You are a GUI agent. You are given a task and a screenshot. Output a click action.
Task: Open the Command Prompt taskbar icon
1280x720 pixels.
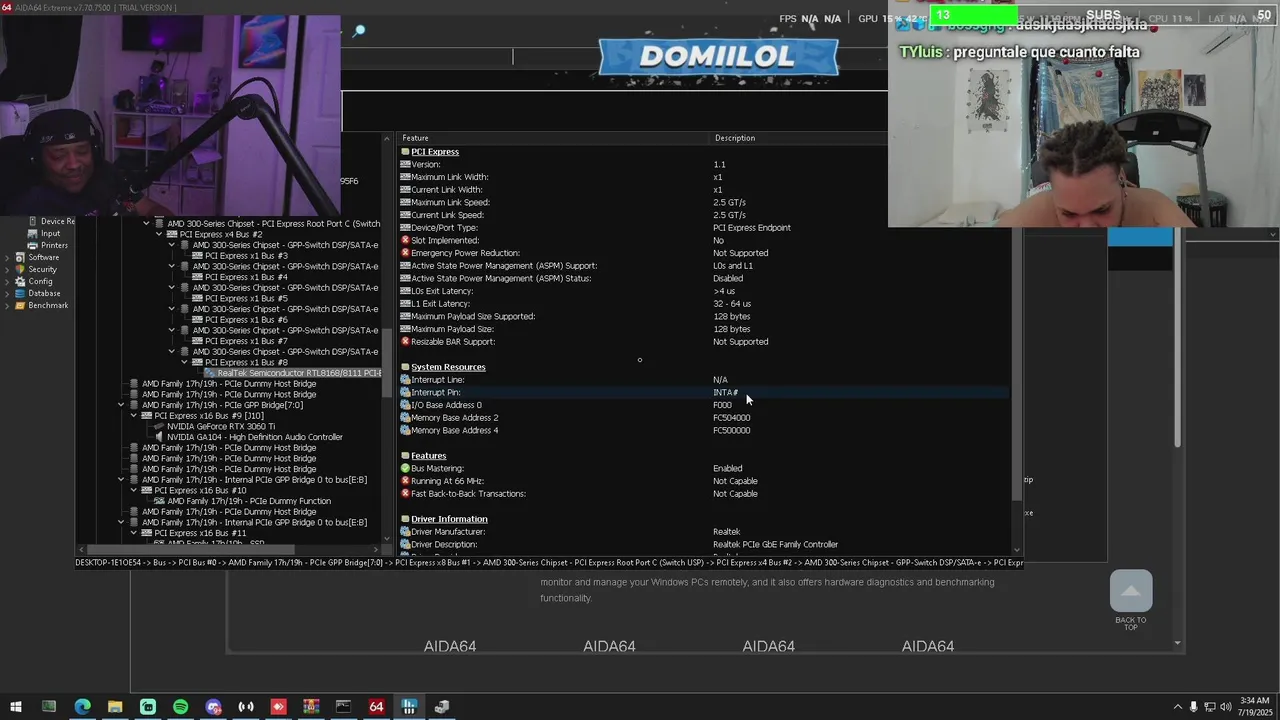343,707
